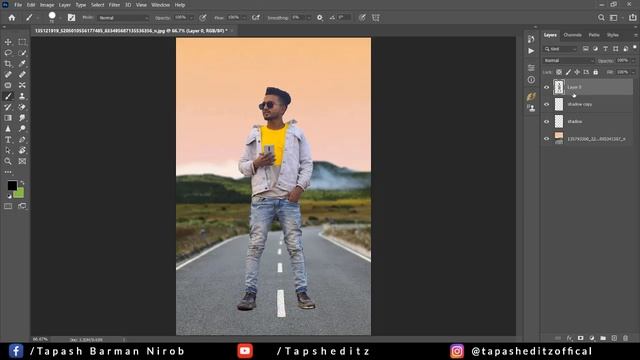Open the Smoothing value dropdown

coord(309,18)
